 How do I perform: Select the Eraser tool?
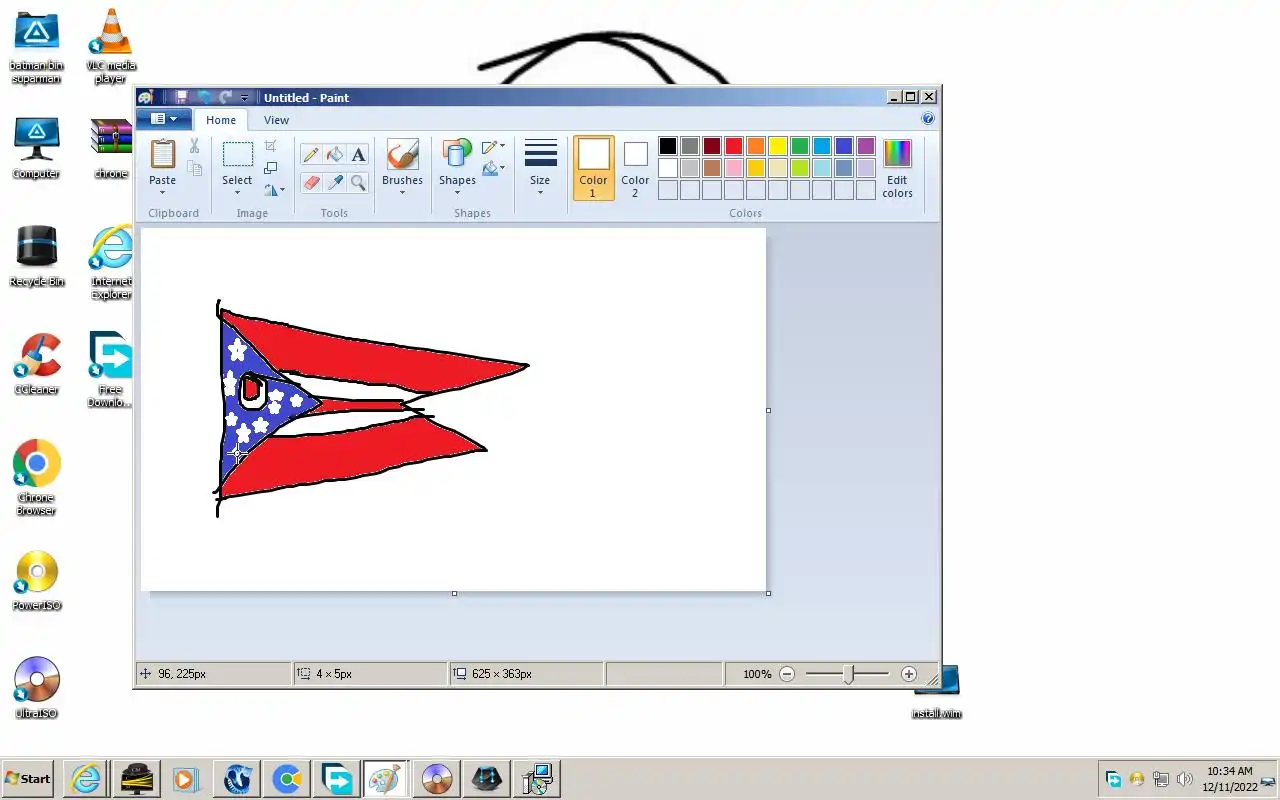pyautogui.click(x=311, y=182)
